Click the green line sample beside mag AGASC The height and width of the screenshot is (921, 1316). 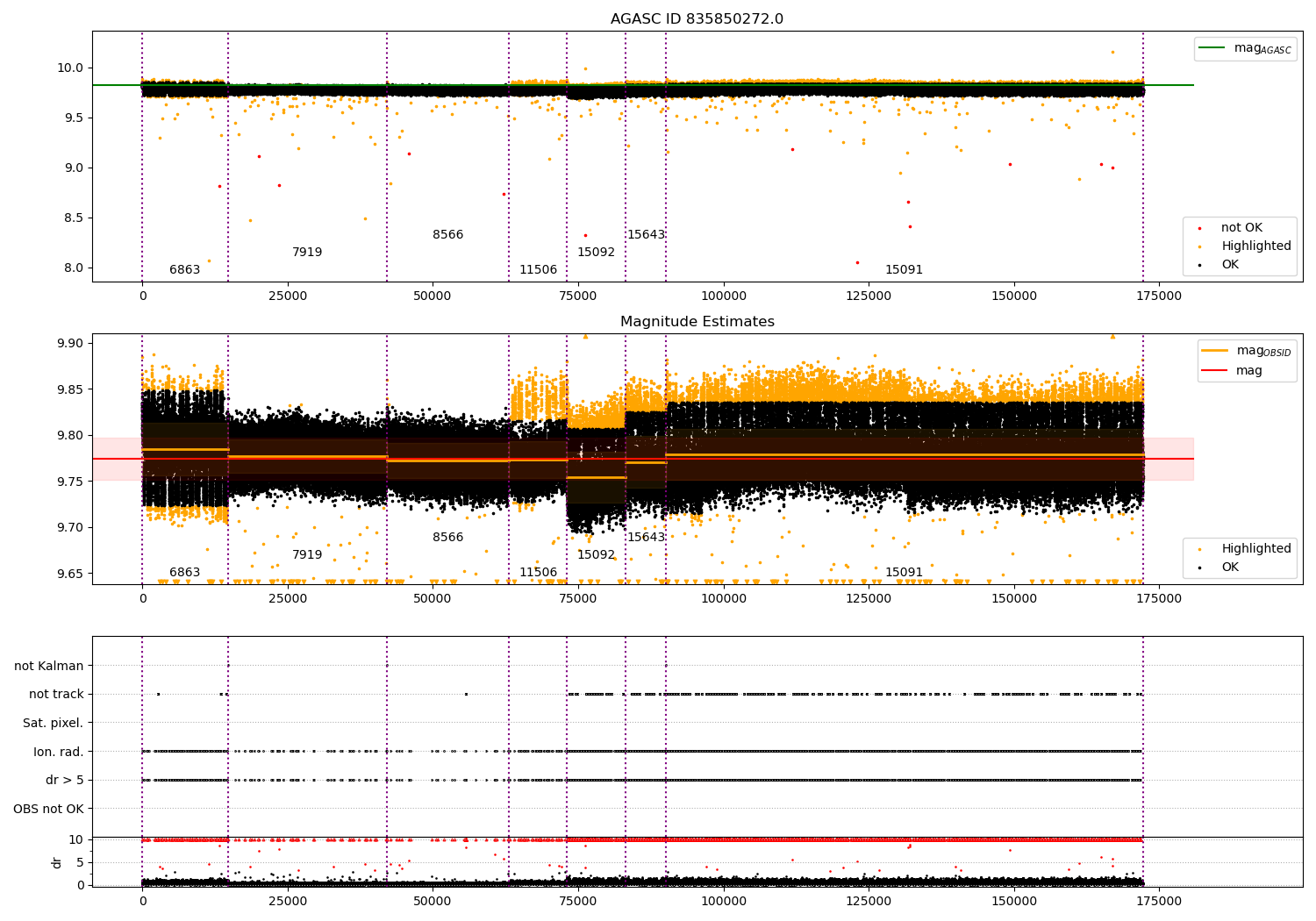(1212, 48)
